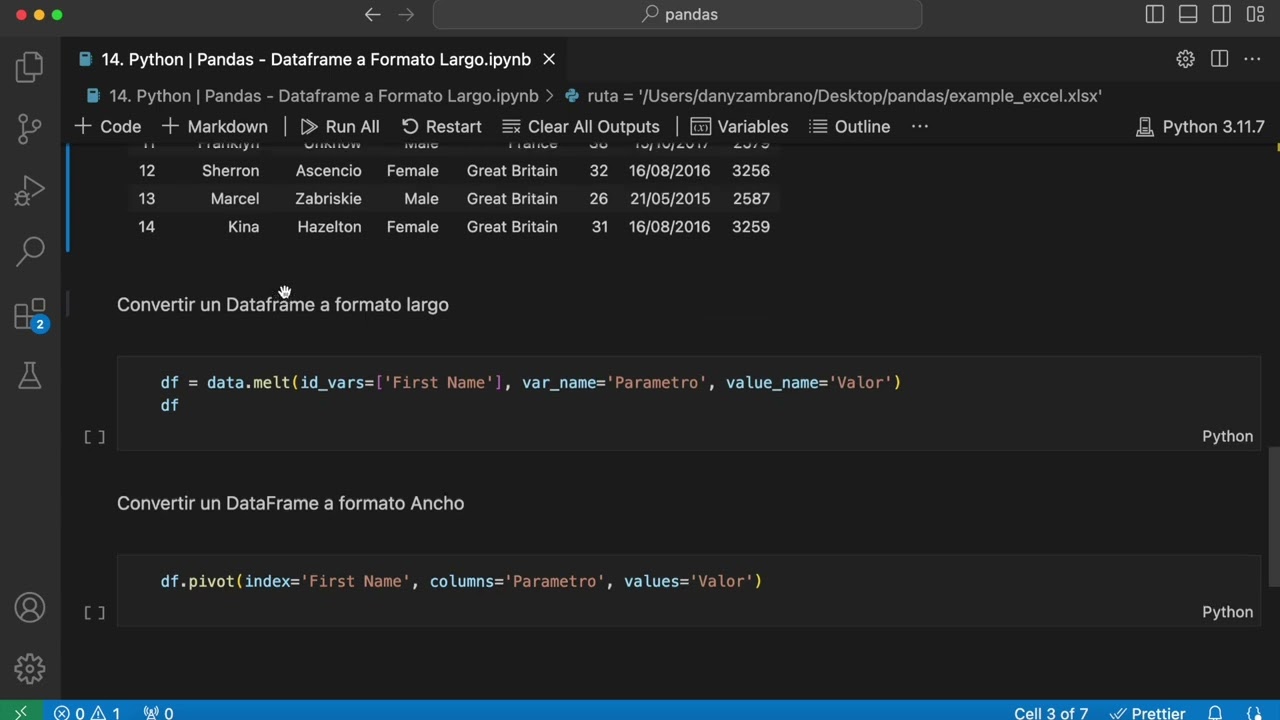Viewport: 1280px width, 720px height.
Task: Select 'Convertir un DataFrame a formato Ancho' markdown cell
Action: click(290, 503)
